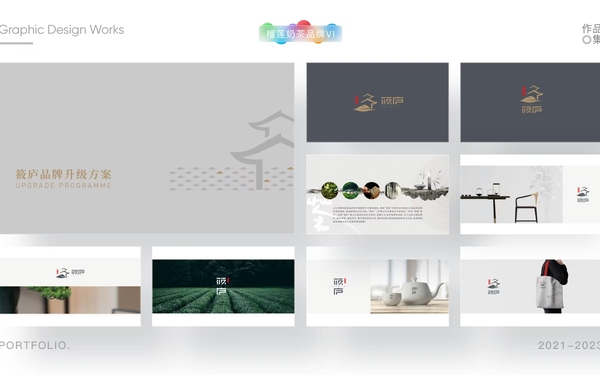
Task: Click the PORTFOLIO. footer text
Action: 35,345
